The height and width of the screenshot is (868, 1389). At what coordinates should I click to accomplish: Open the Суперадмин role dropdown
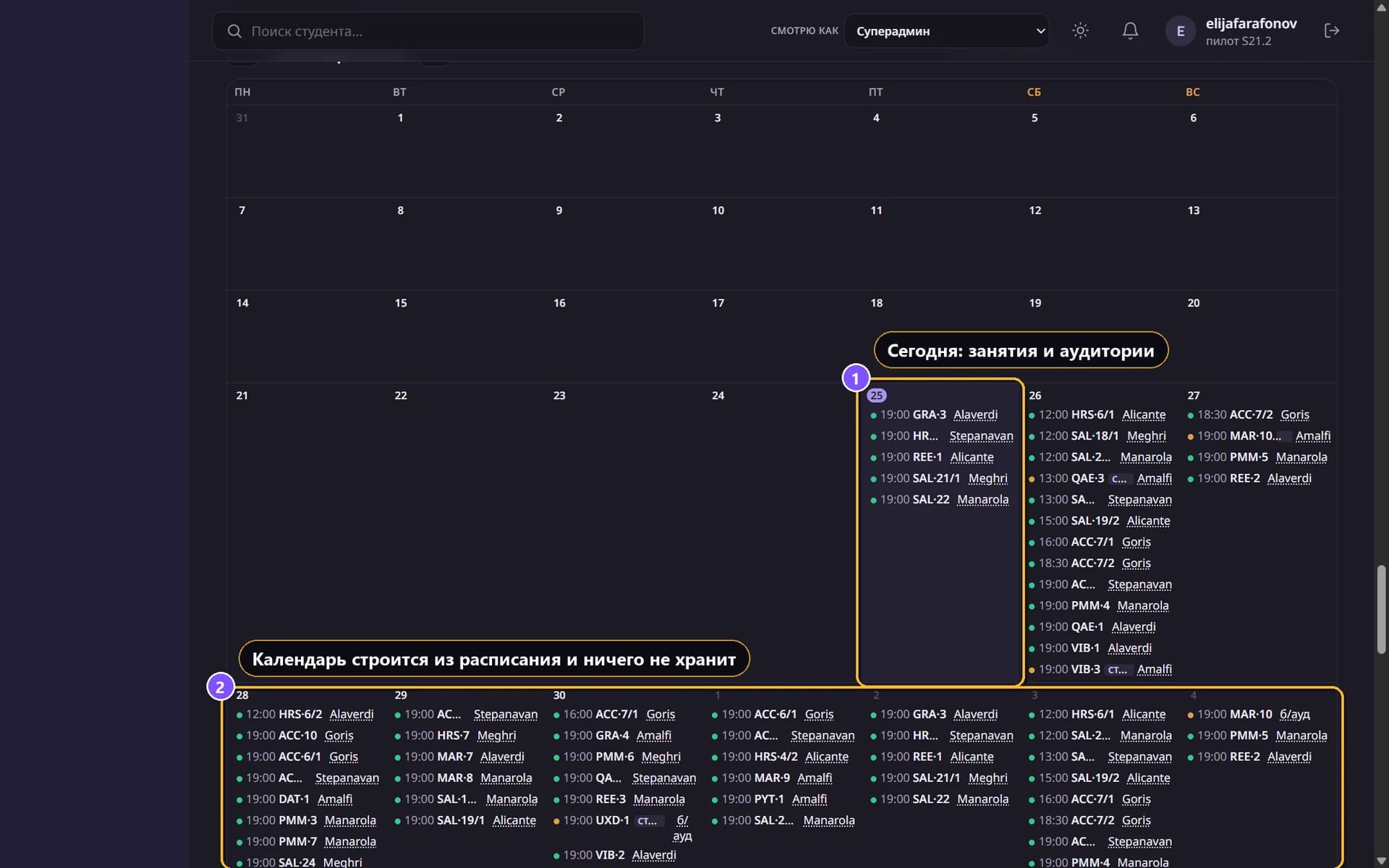(x=946, y=31)
